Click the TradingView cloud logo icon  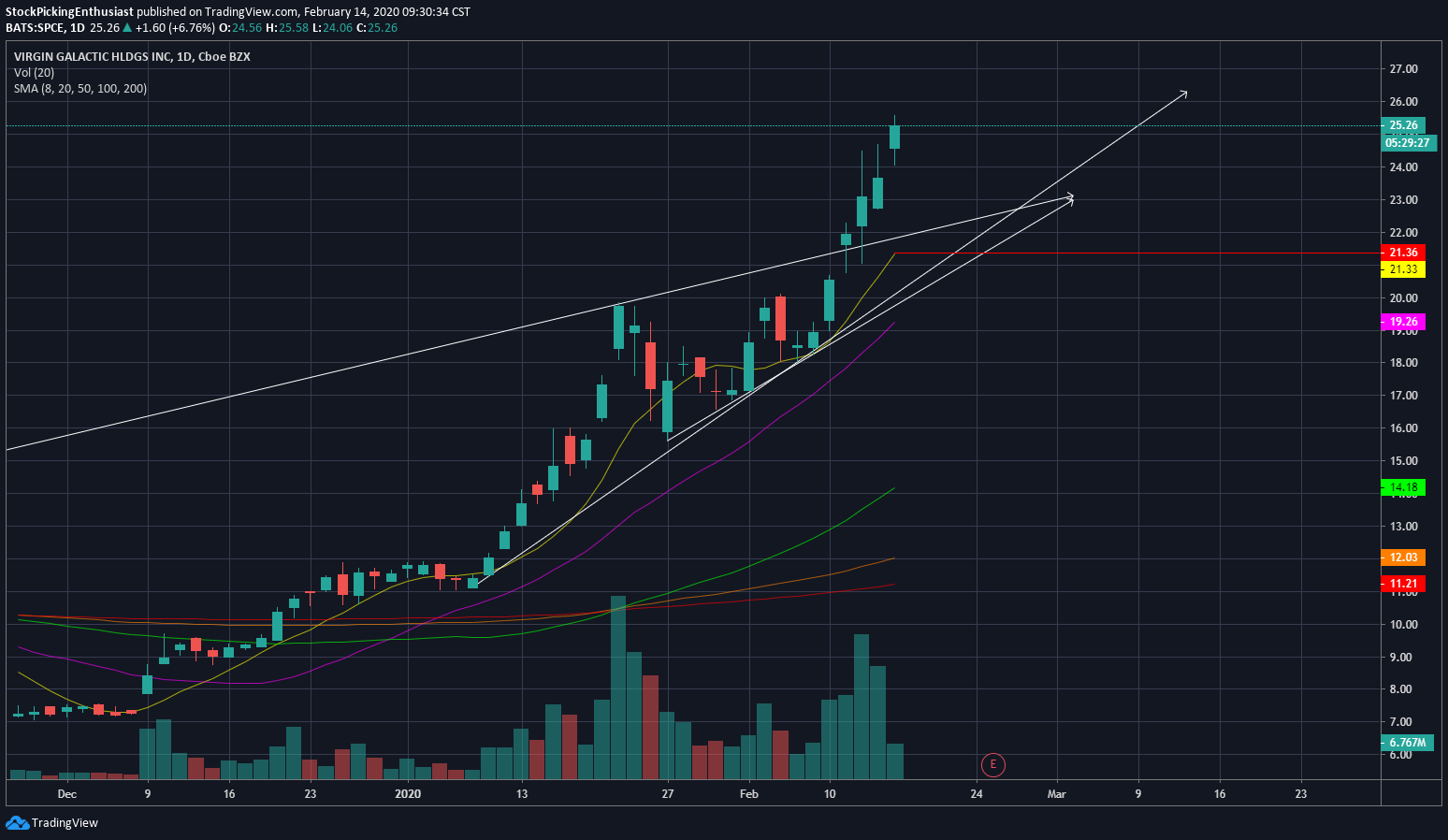pyautogui.click(x=17, y=823)
